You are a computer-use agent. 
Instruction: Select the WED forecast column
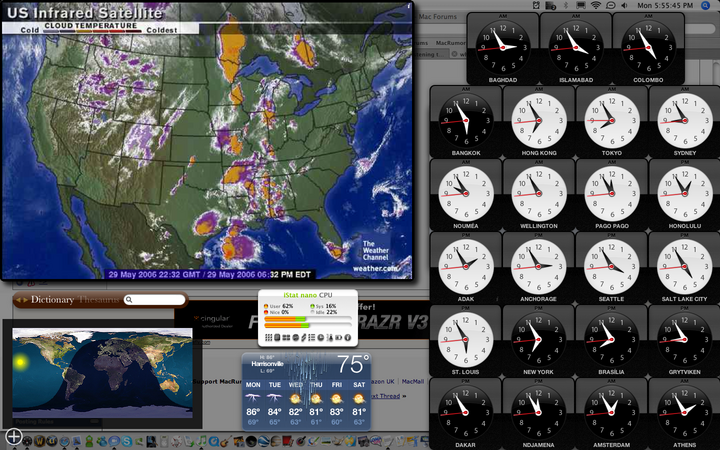[x=295, y=404]
